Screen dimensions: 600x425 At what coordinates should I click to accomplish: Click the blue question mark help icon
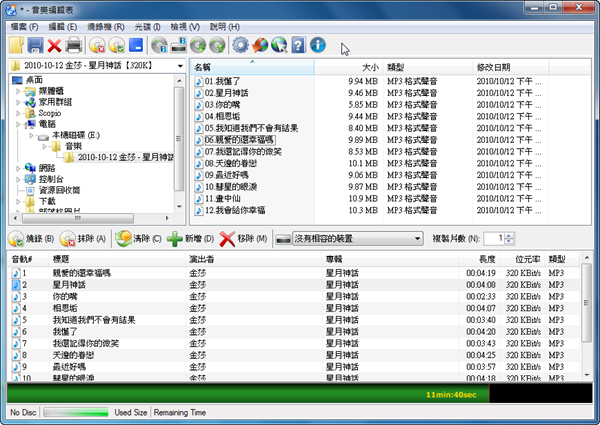pyautogui.click(x=299, y=45)
